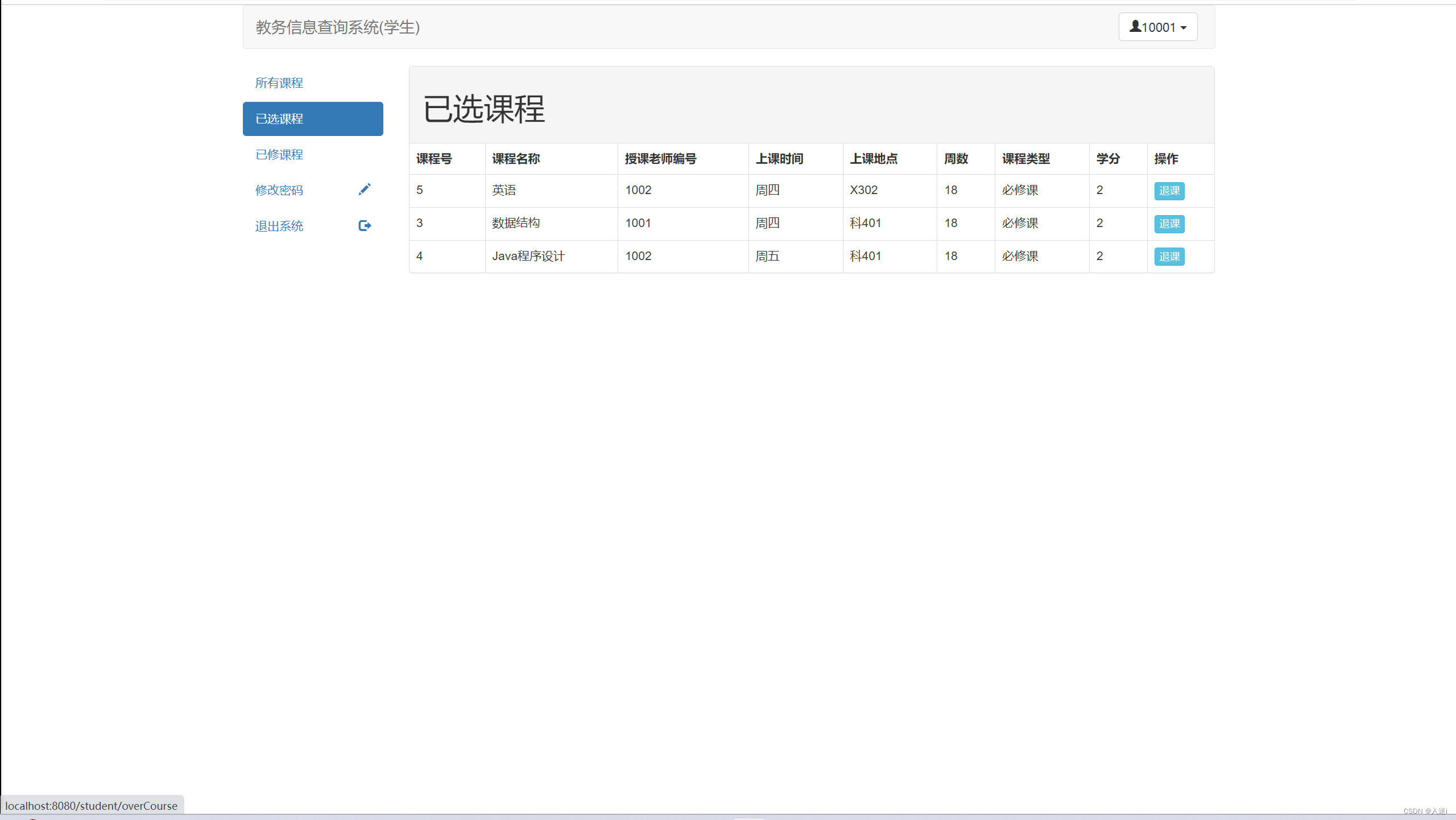The width and height of the screenshot is (1456, 820).
Task: Choose 退出系统 in the sidebar
Action: [313, 226]
